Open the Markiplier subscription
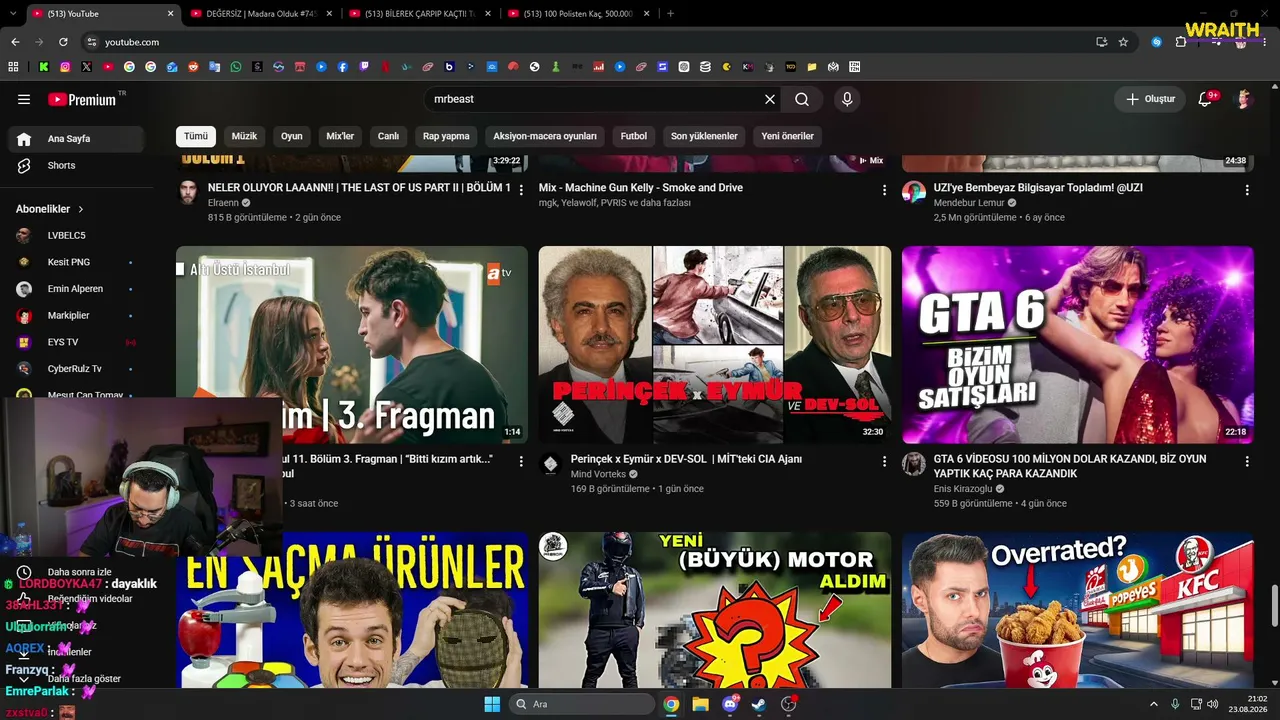The width and height of the screenshot is (1280, 720). [76, 316]
